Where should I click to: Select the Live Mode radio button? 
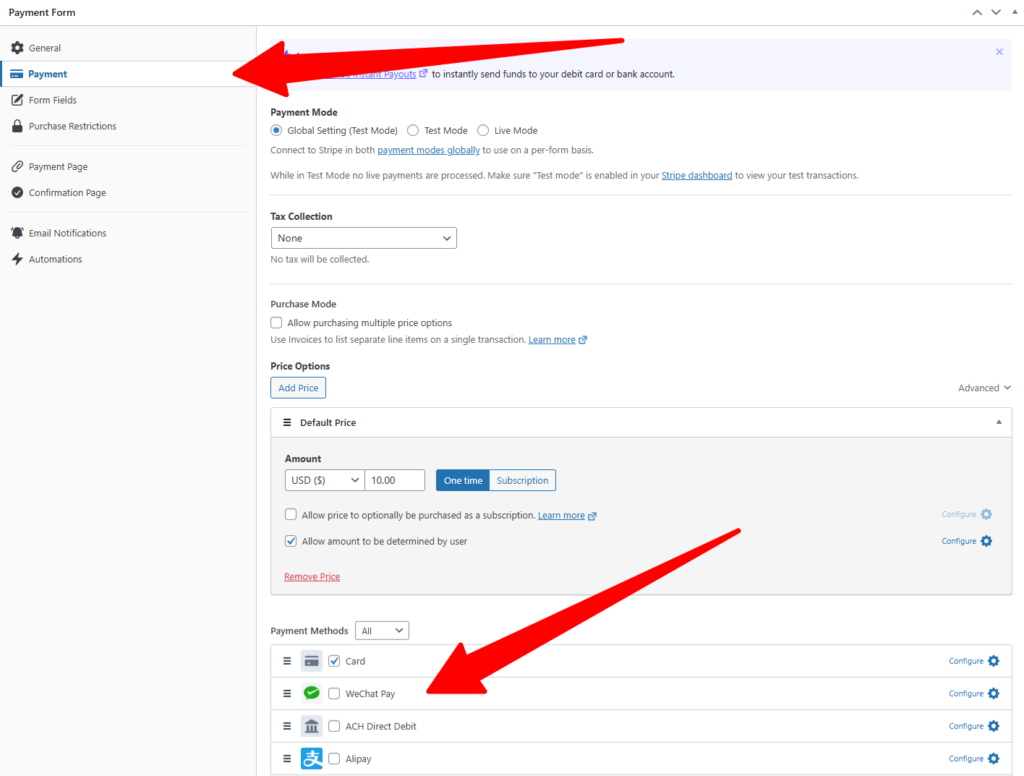tap(483, 130)
